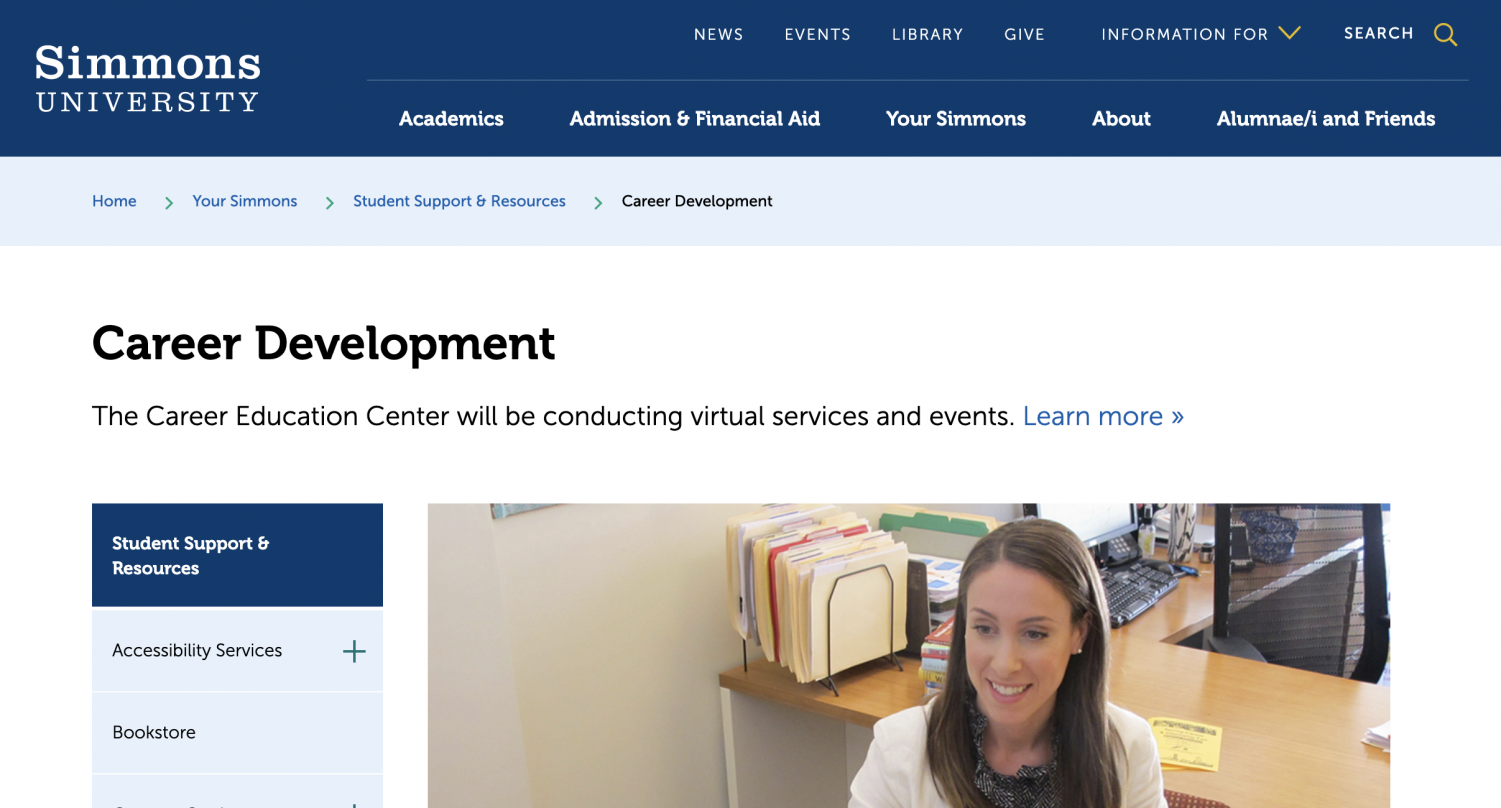Open Student Support & Resources sidebar header
The image size is (1501, 808).
point(237,555)
